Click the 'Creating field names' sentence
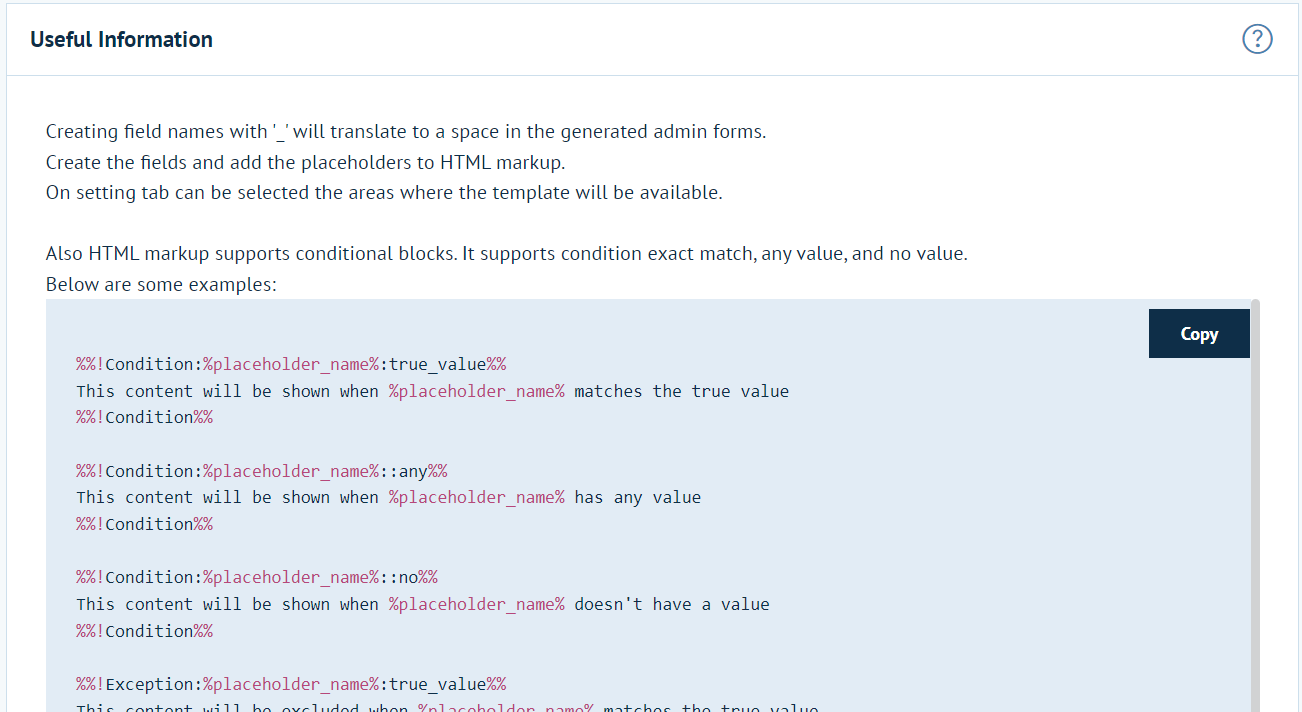 click(x=405, y=132)
